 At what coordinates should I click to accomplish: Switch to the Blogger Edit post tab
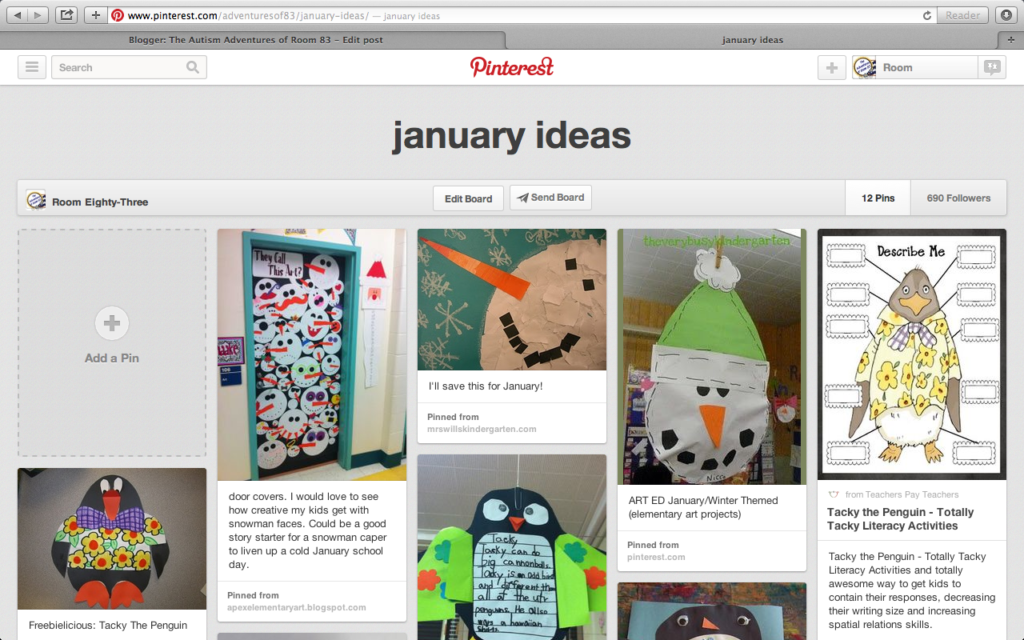click(255, 40)
